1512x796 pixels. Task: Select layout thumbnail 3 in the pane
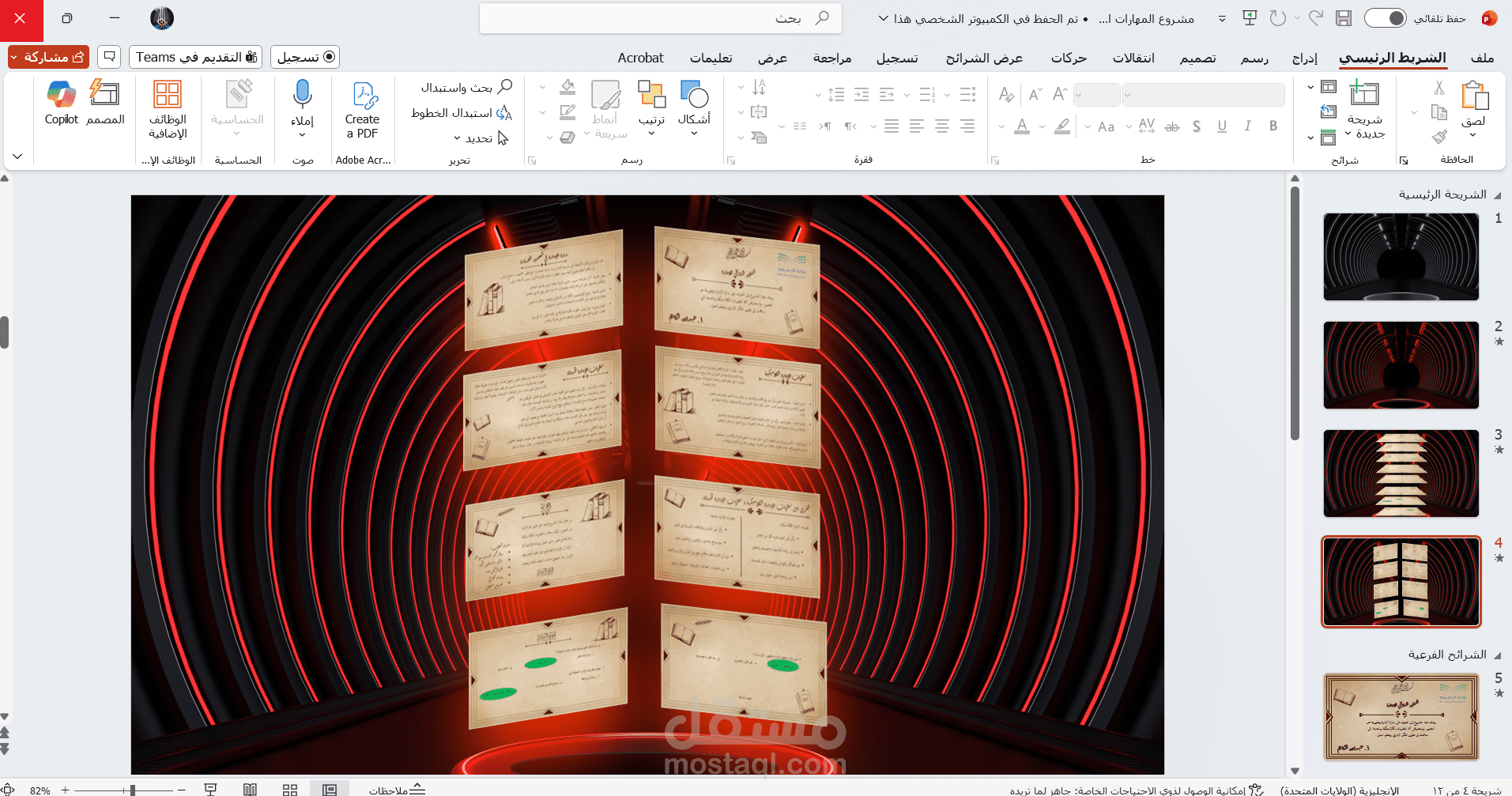pos(1401,473)
